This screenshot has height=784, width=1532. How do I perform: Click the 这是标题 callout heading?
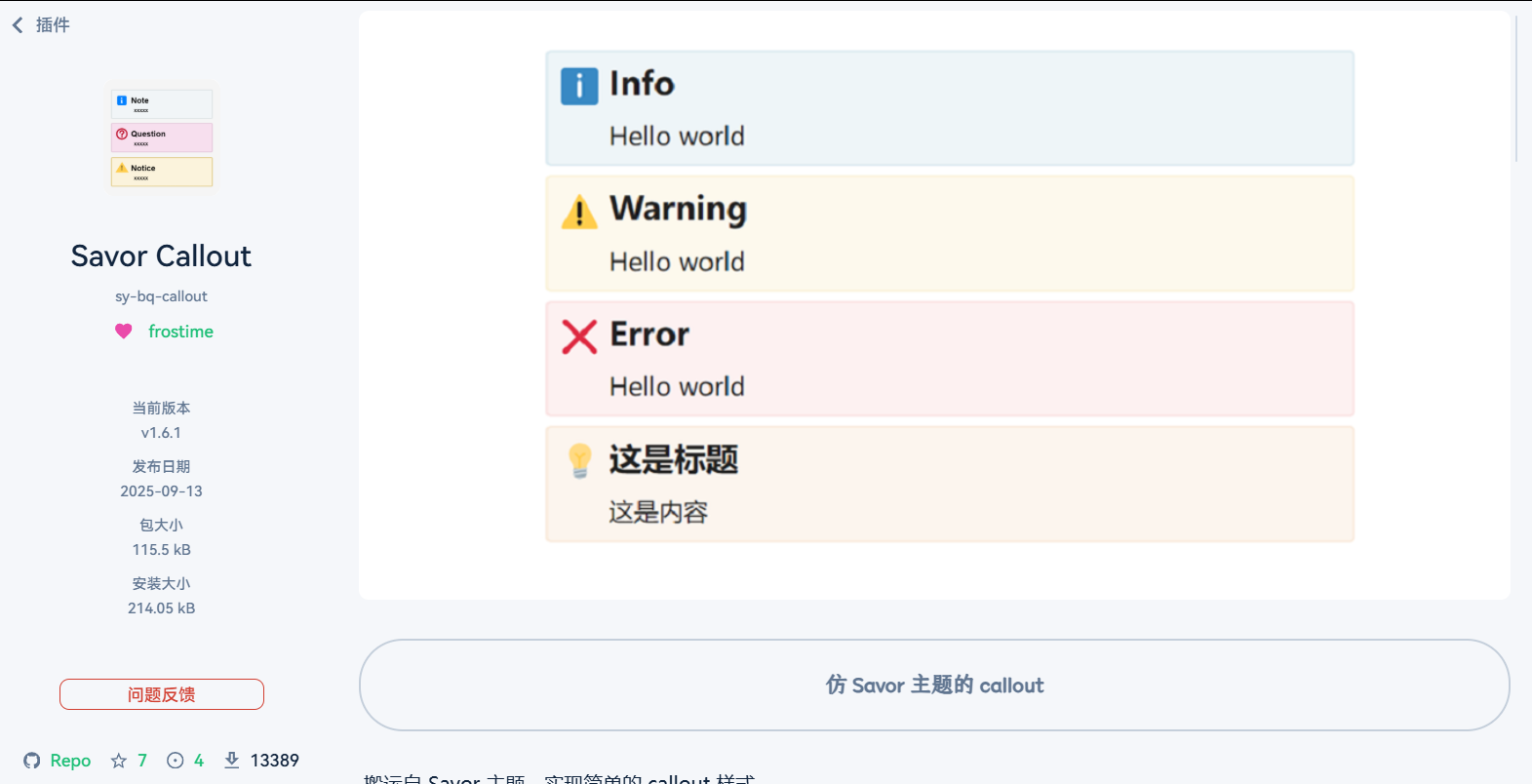coord(674,459)
